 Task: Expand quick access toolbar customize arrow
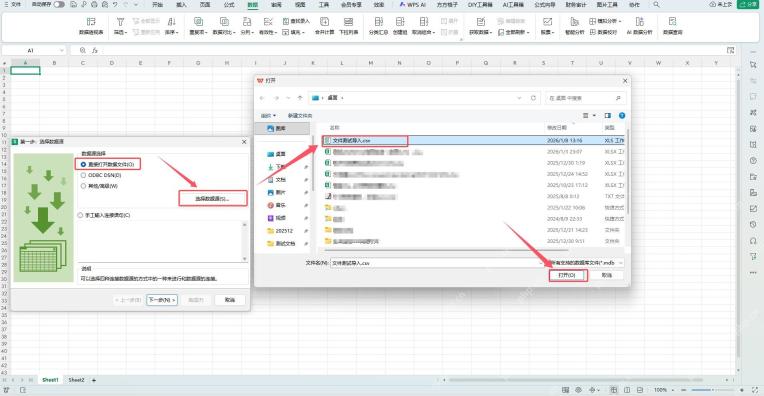pos(136,4)
